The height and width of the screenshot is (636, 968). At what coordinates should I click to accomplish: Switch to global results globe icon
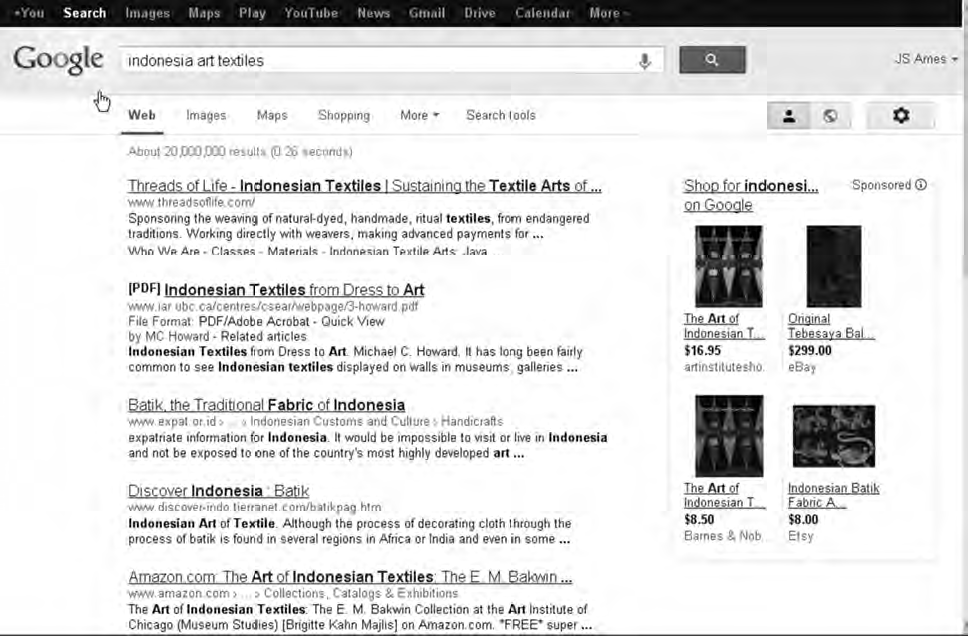point(830,116)
